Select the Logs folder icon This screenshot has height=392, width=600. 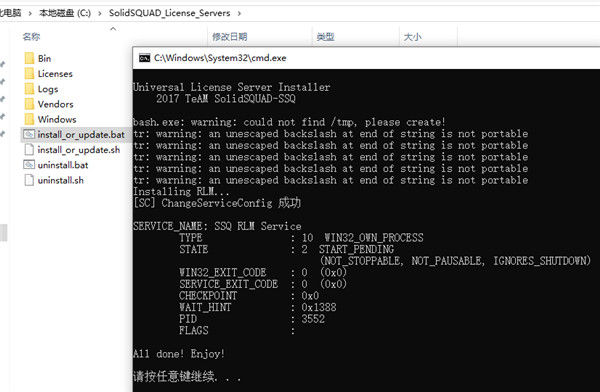tap(29, 89)
